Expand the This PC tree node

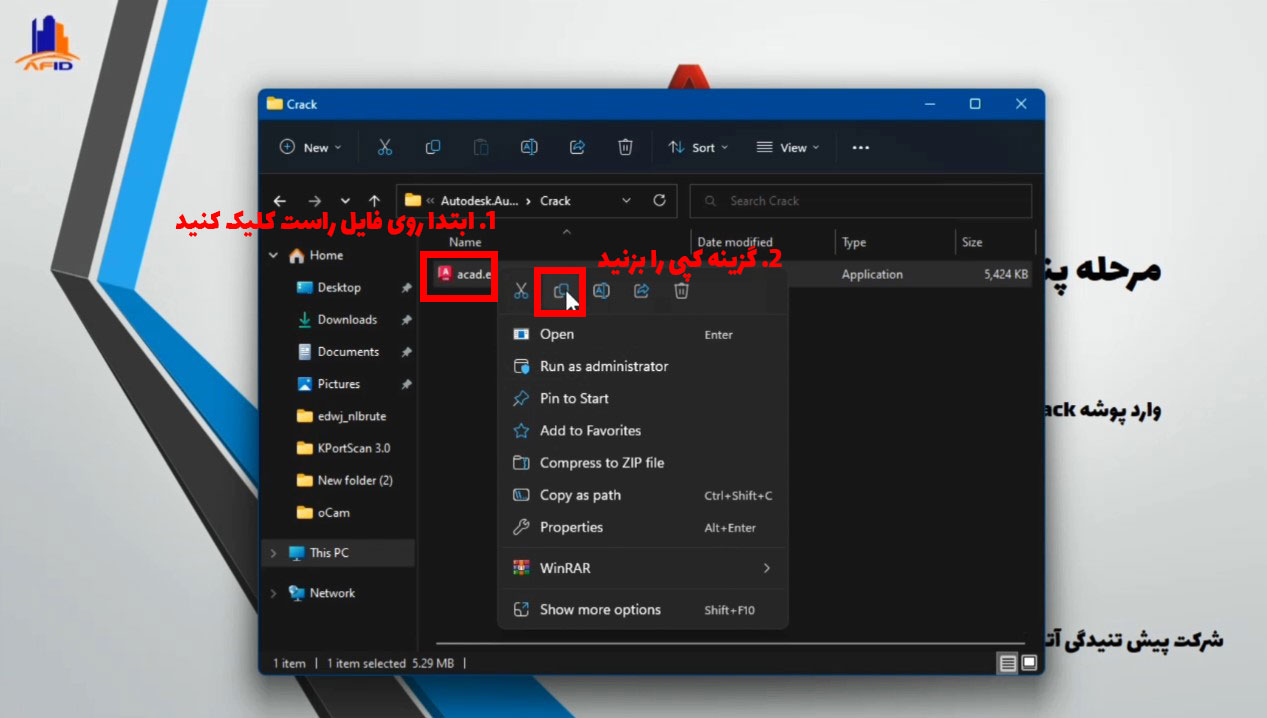point(274,553)
